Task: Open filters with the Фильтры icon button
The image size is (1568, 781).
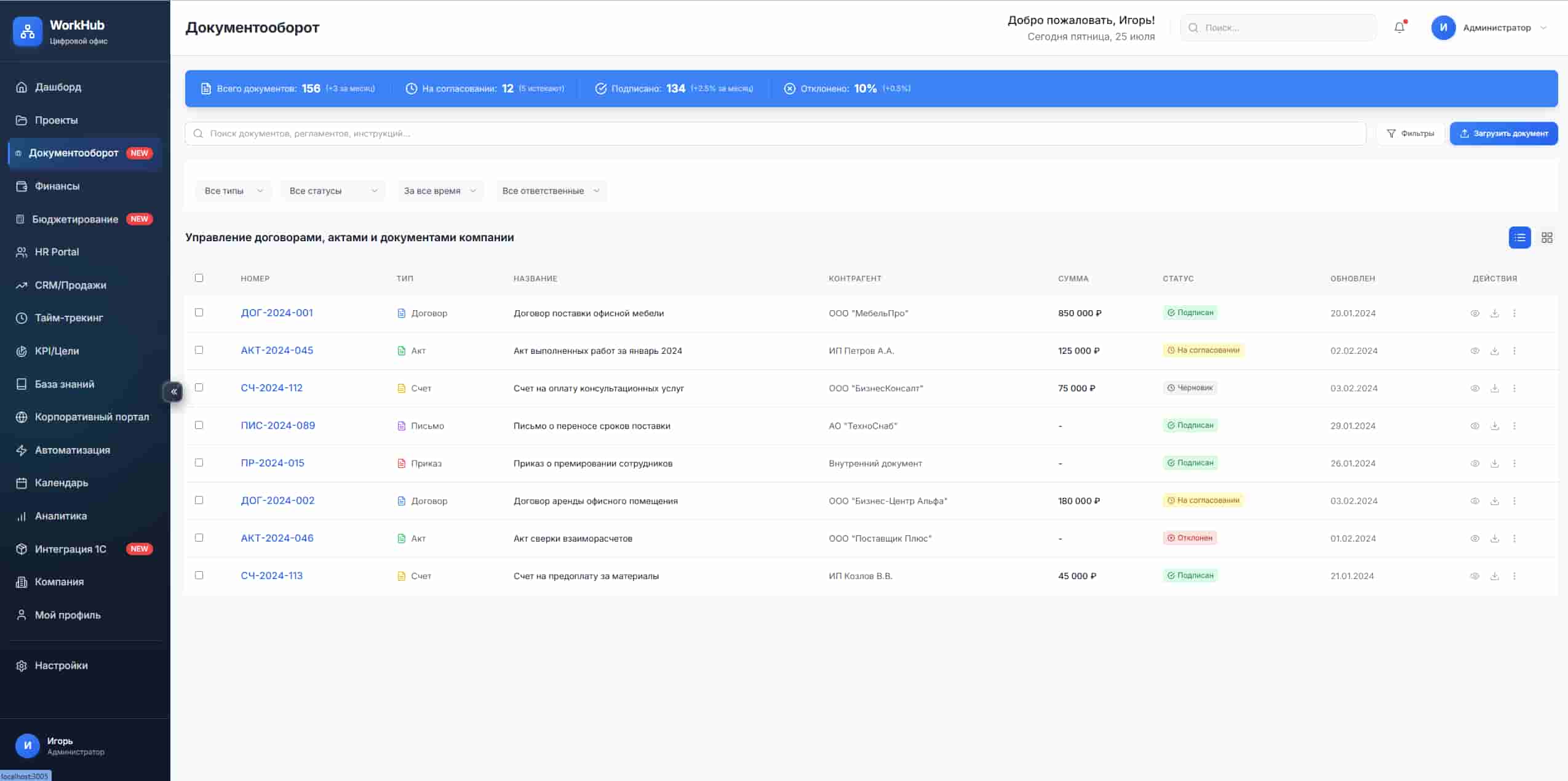Action: pos(1411,133)
